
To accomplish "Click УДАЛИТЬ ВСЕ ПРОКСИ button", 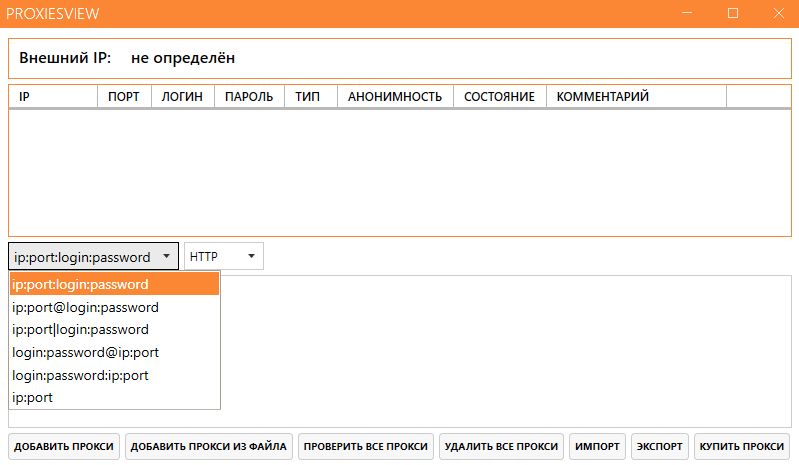I will [501, 447].
